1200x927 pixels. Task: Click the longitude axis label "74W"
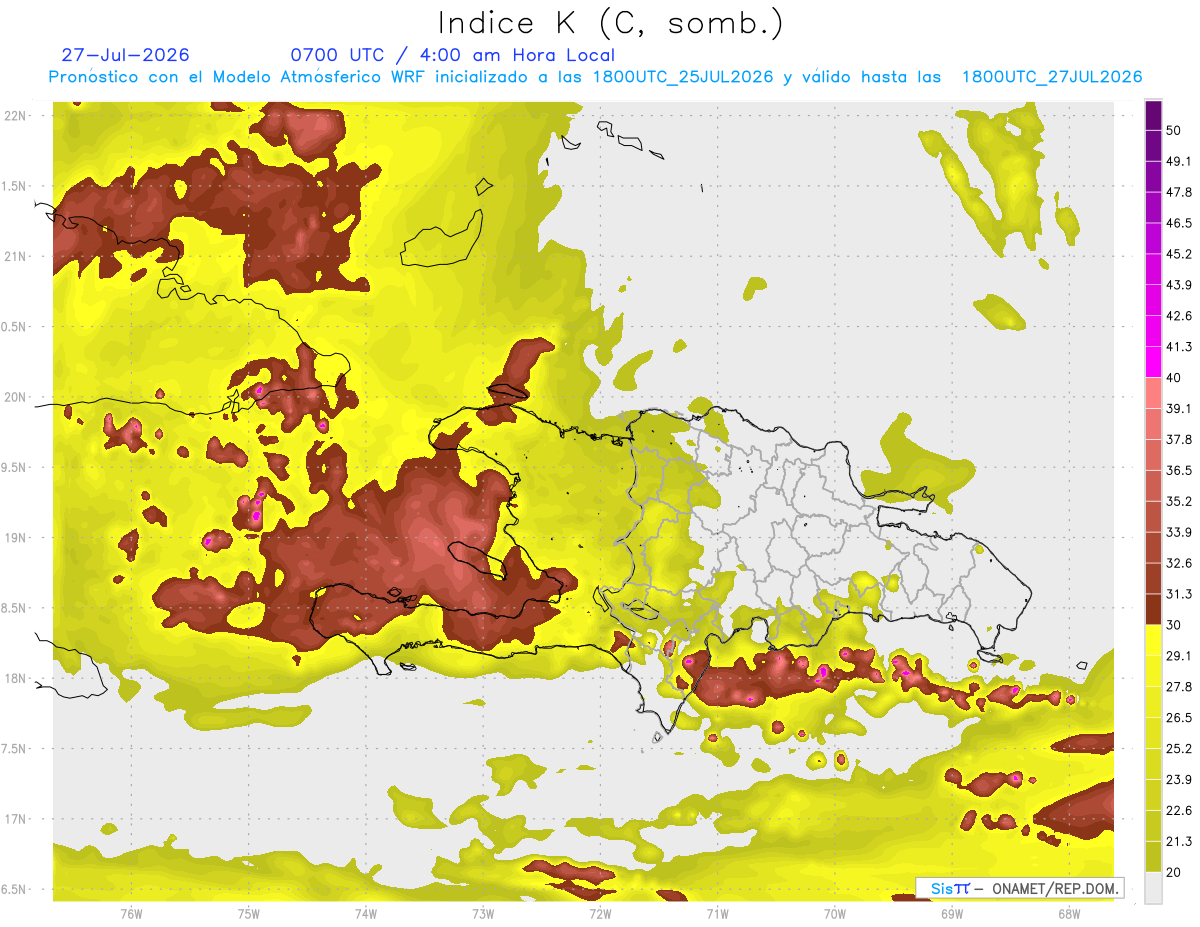tap(366, 913)
